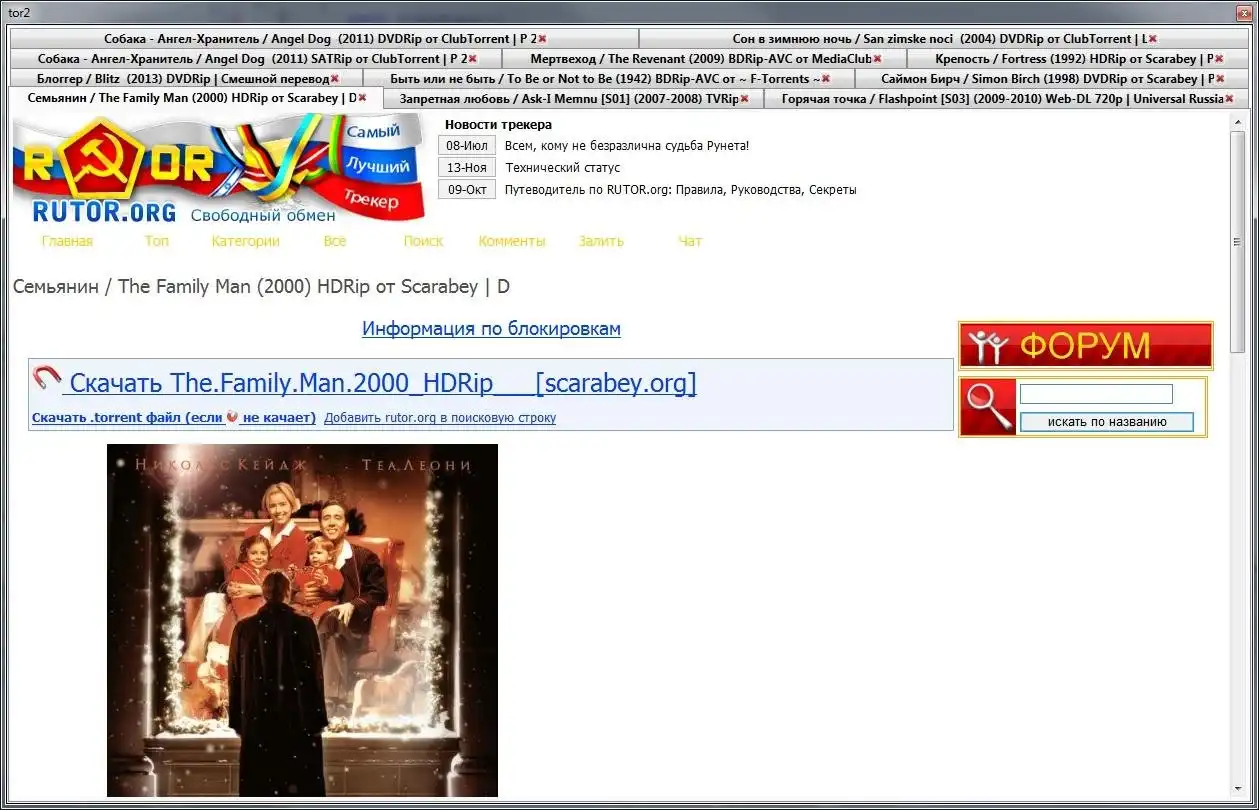Switch to Simon Birch (1998) tab
This screenshot has width=1259, height=810.
(1050, 79)
